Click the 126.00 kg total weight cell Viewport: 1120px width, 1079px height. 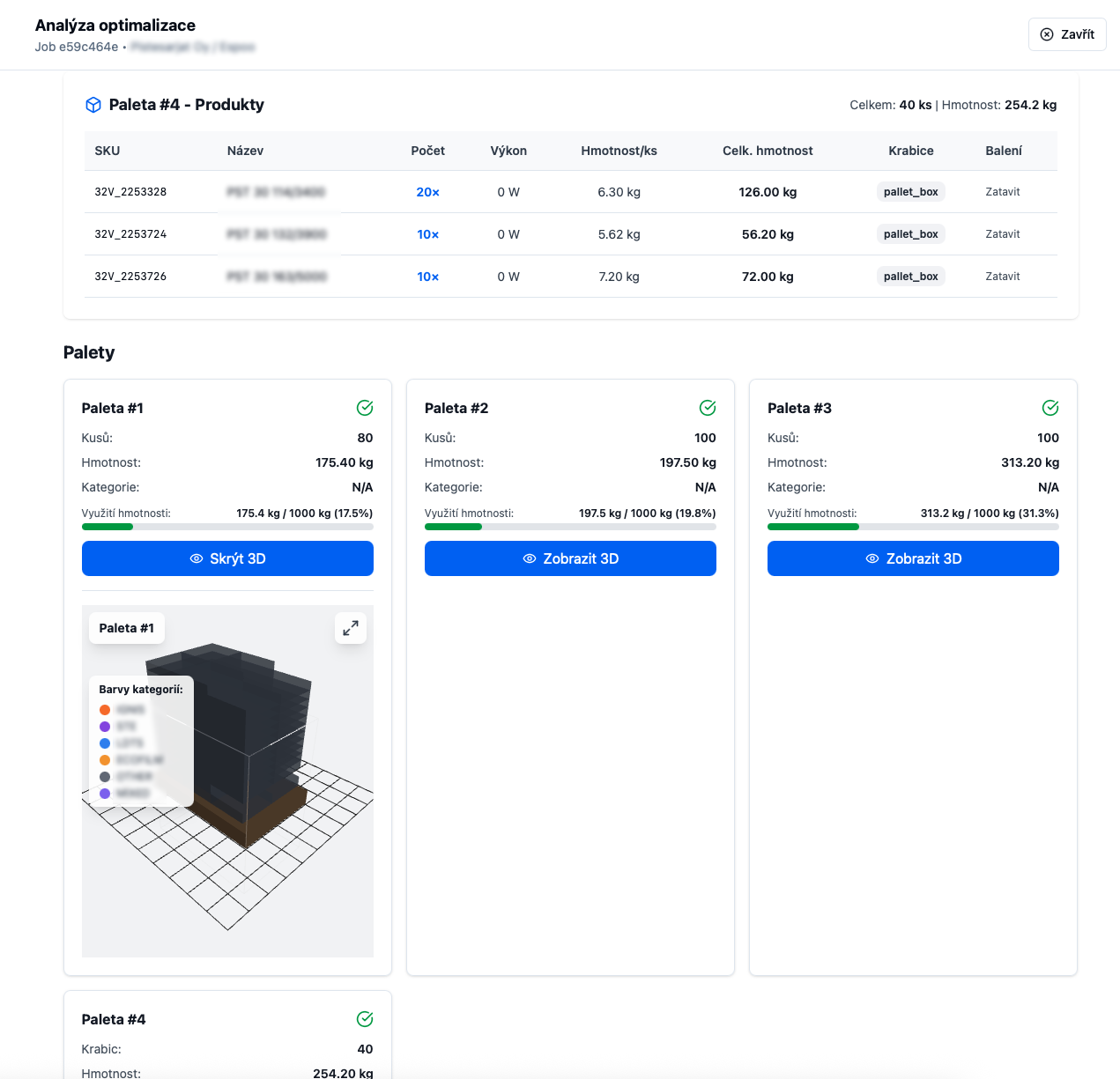[x=768, y=192]
